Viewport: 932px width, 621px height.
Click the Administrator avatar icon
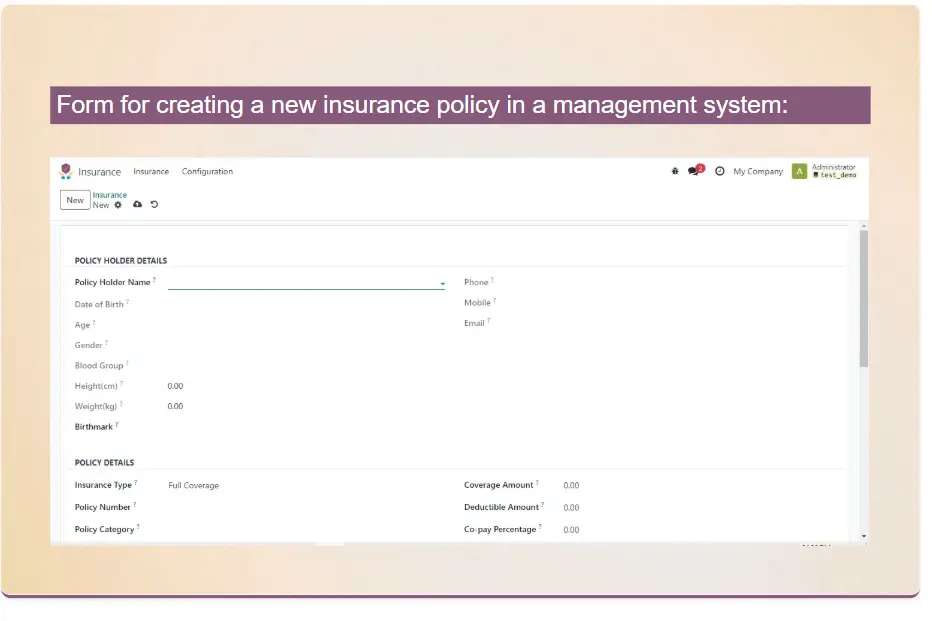click(799, 171)
